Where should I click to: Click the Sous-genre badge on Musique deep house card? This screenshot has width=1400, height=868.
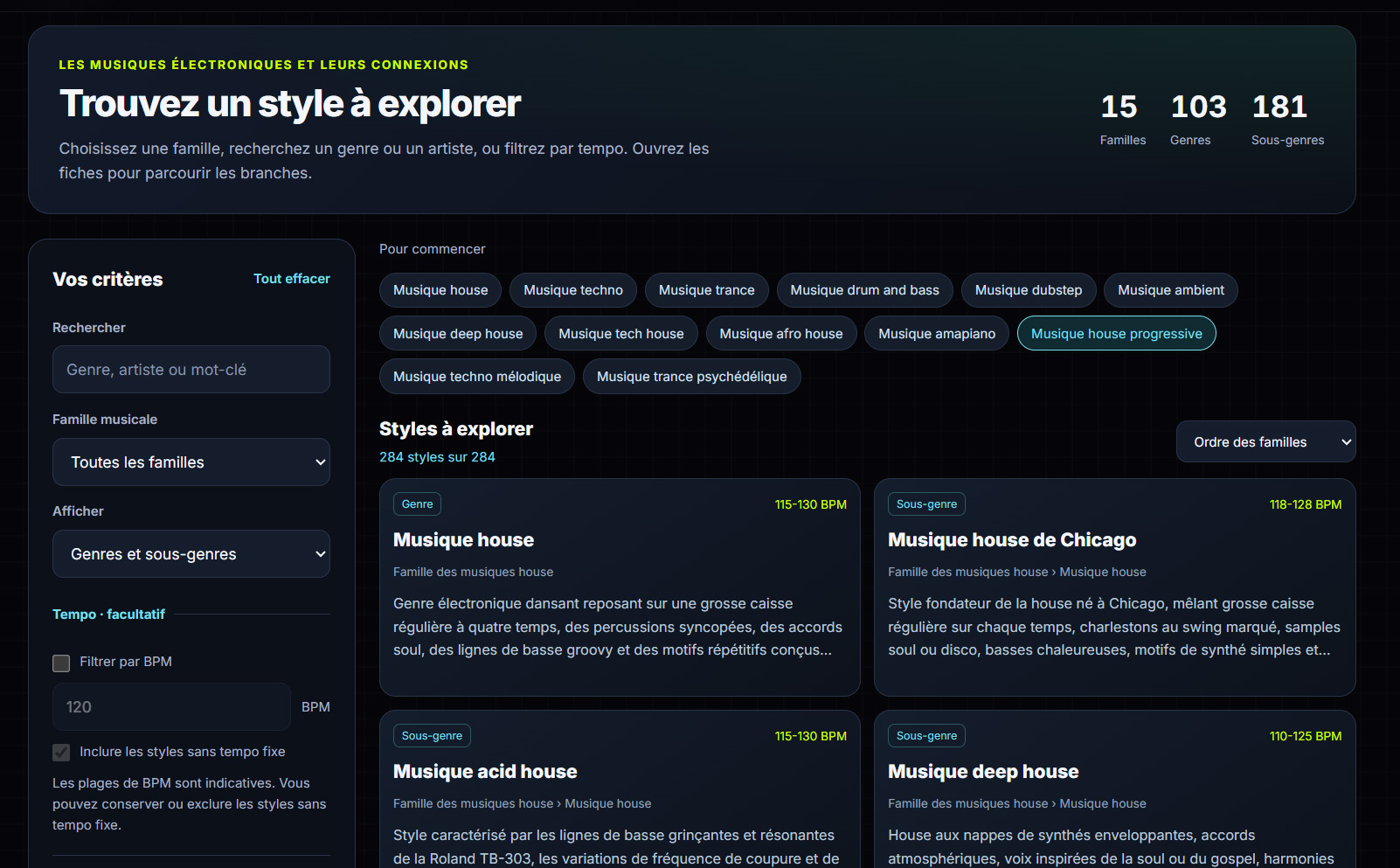[926, 736]
